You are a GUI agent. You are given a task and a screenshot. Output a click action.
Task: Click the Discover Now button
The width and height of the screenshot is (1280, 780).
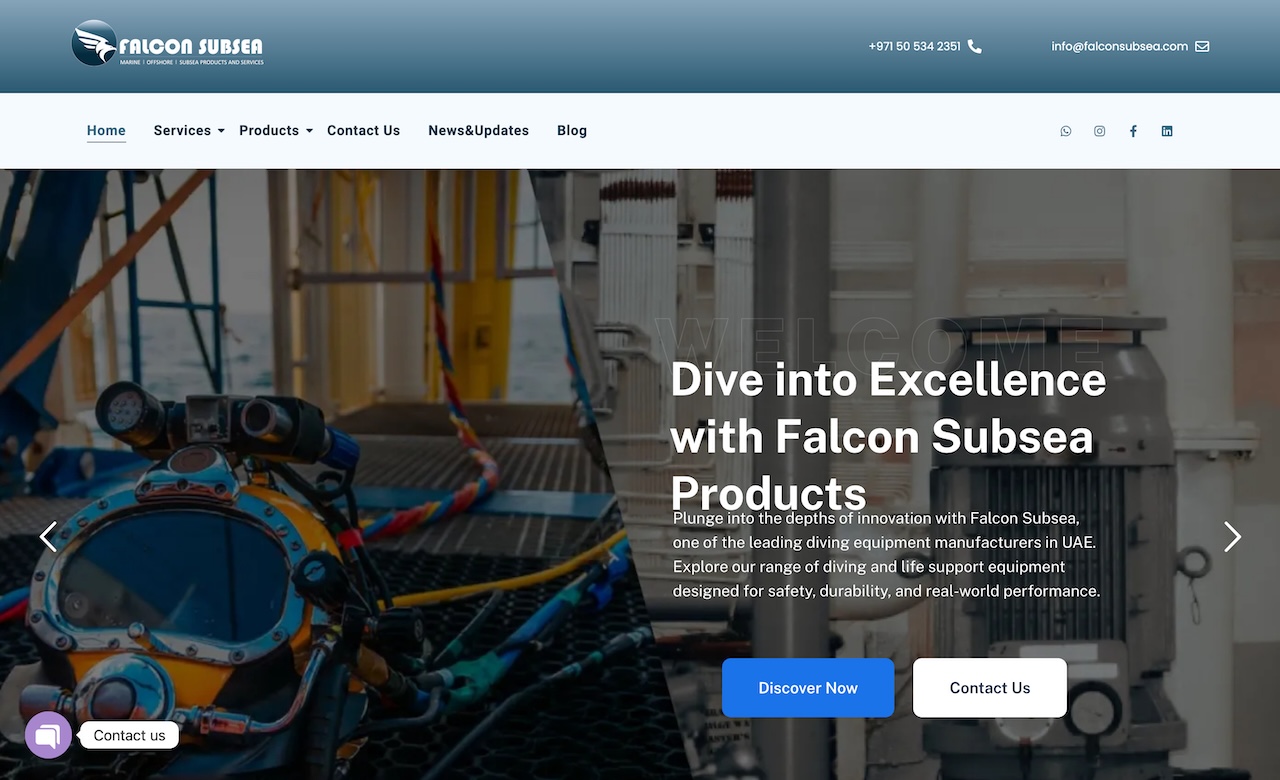click(x=808, y=688)
